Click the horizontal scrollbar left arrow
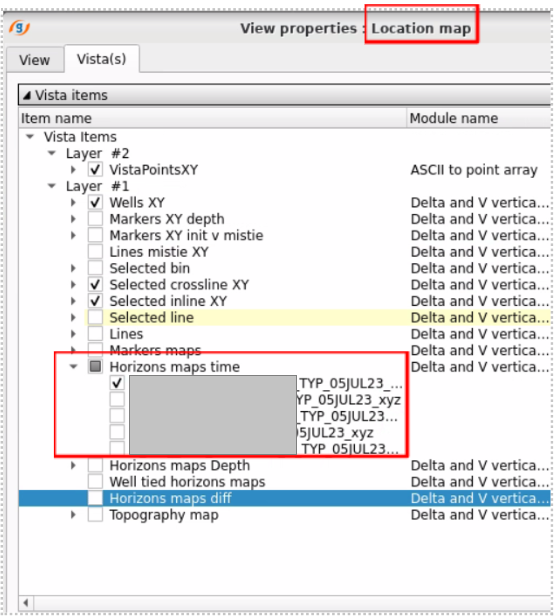Screen dimensions: 560x616 [x=26, y=602]
